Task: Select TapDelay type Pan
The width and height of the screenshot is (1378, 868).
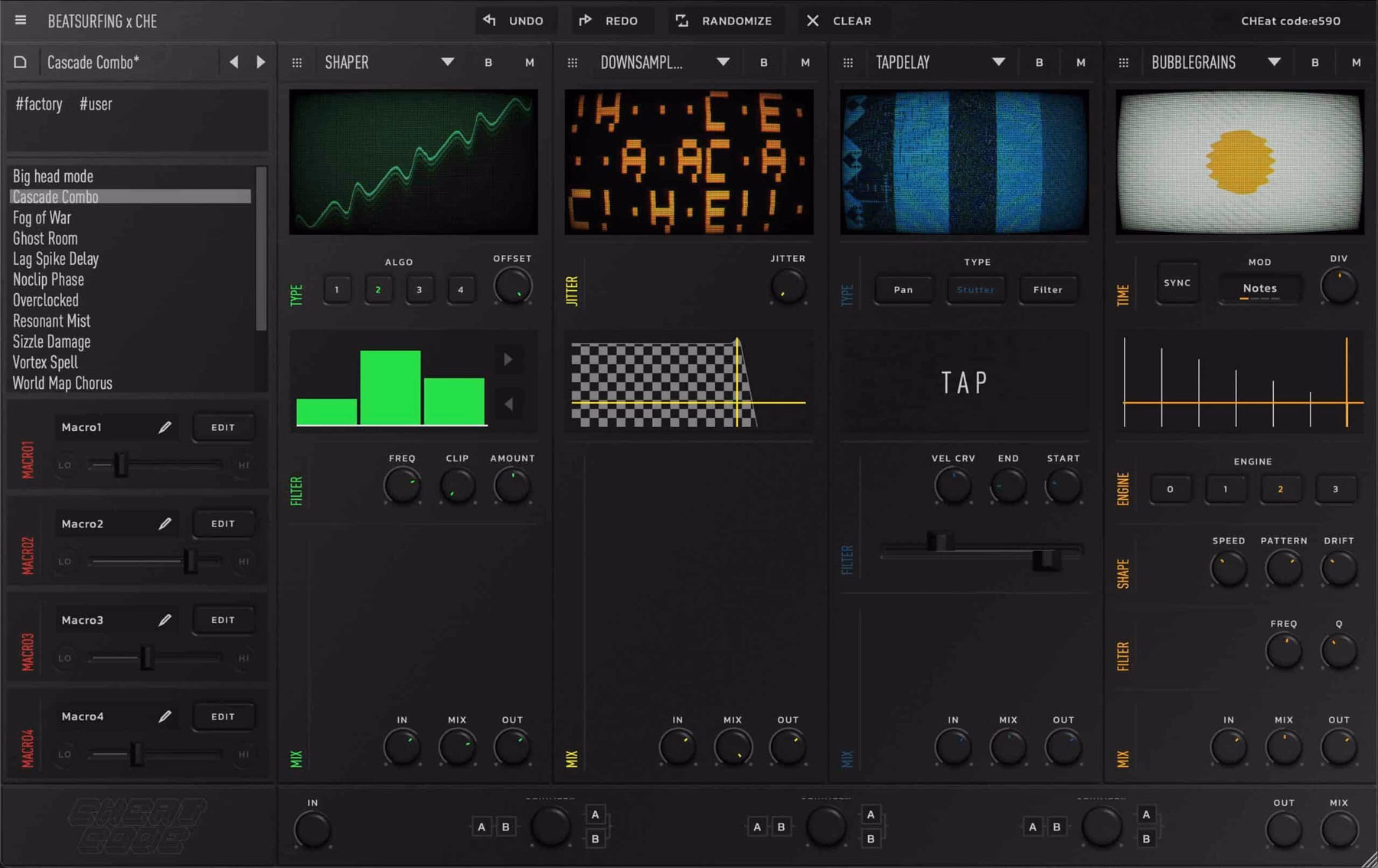Action: [x=903, y=290]
